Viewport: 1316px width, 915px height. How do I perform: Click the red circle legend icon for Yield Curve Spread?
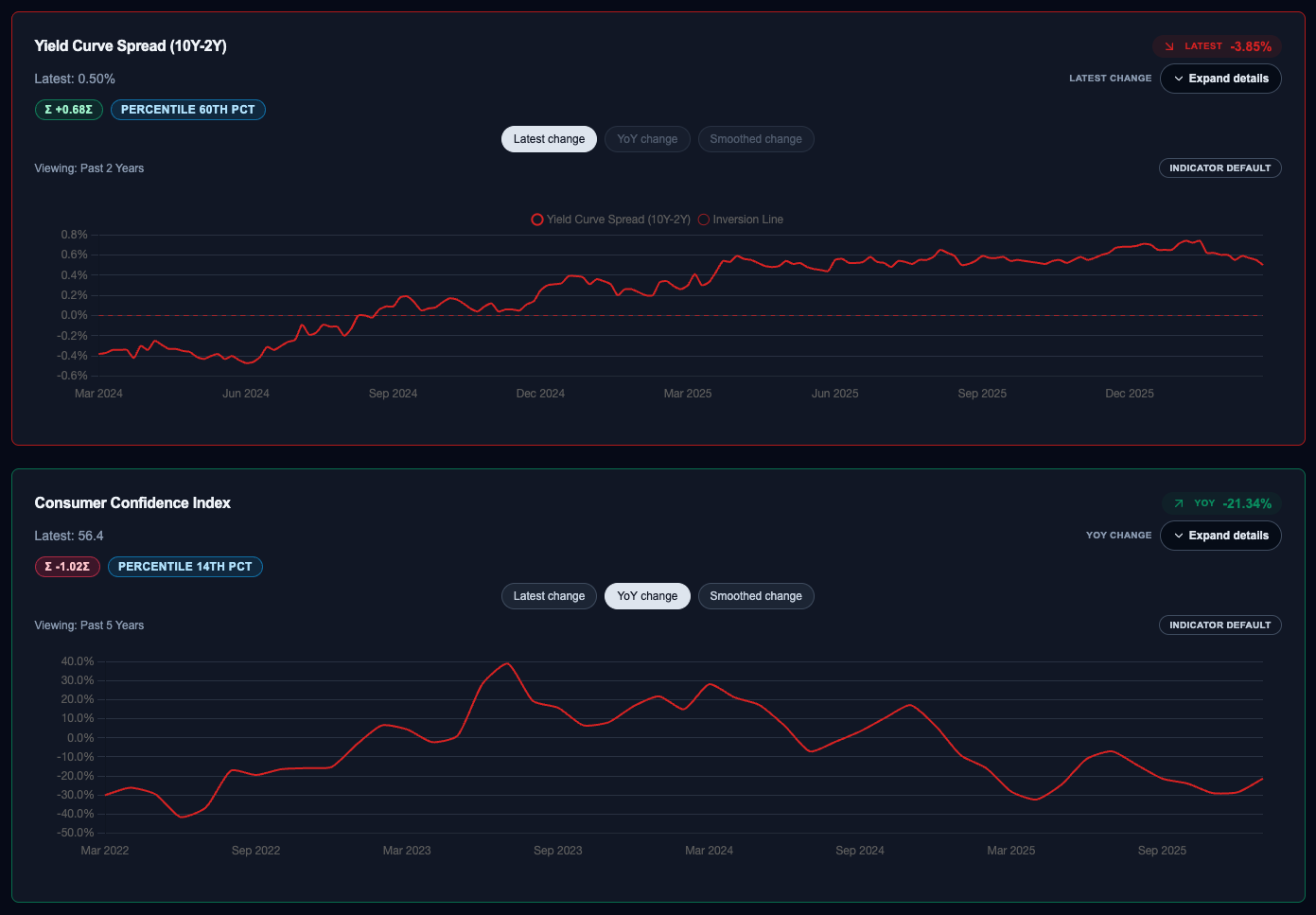click(x=536, y=219)
